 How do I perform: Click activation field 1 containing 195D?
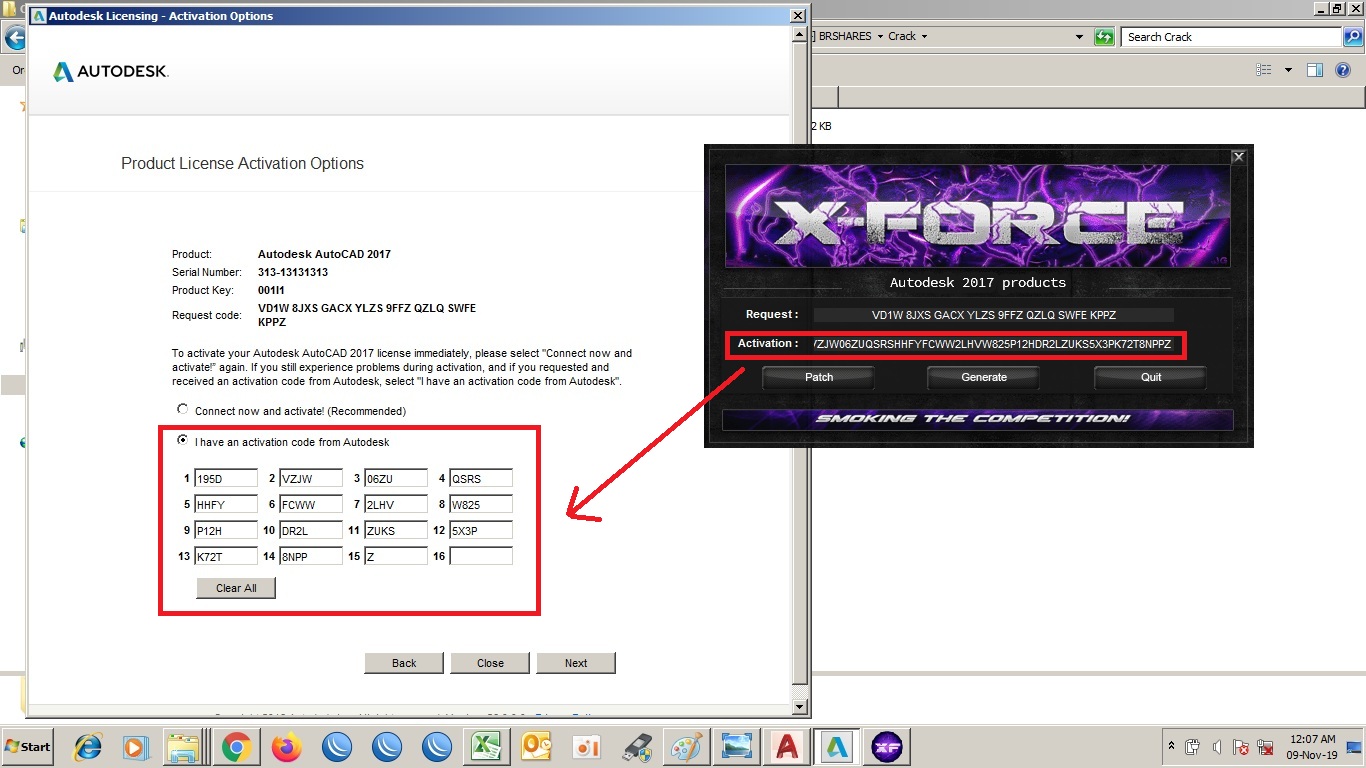point(226,479)
